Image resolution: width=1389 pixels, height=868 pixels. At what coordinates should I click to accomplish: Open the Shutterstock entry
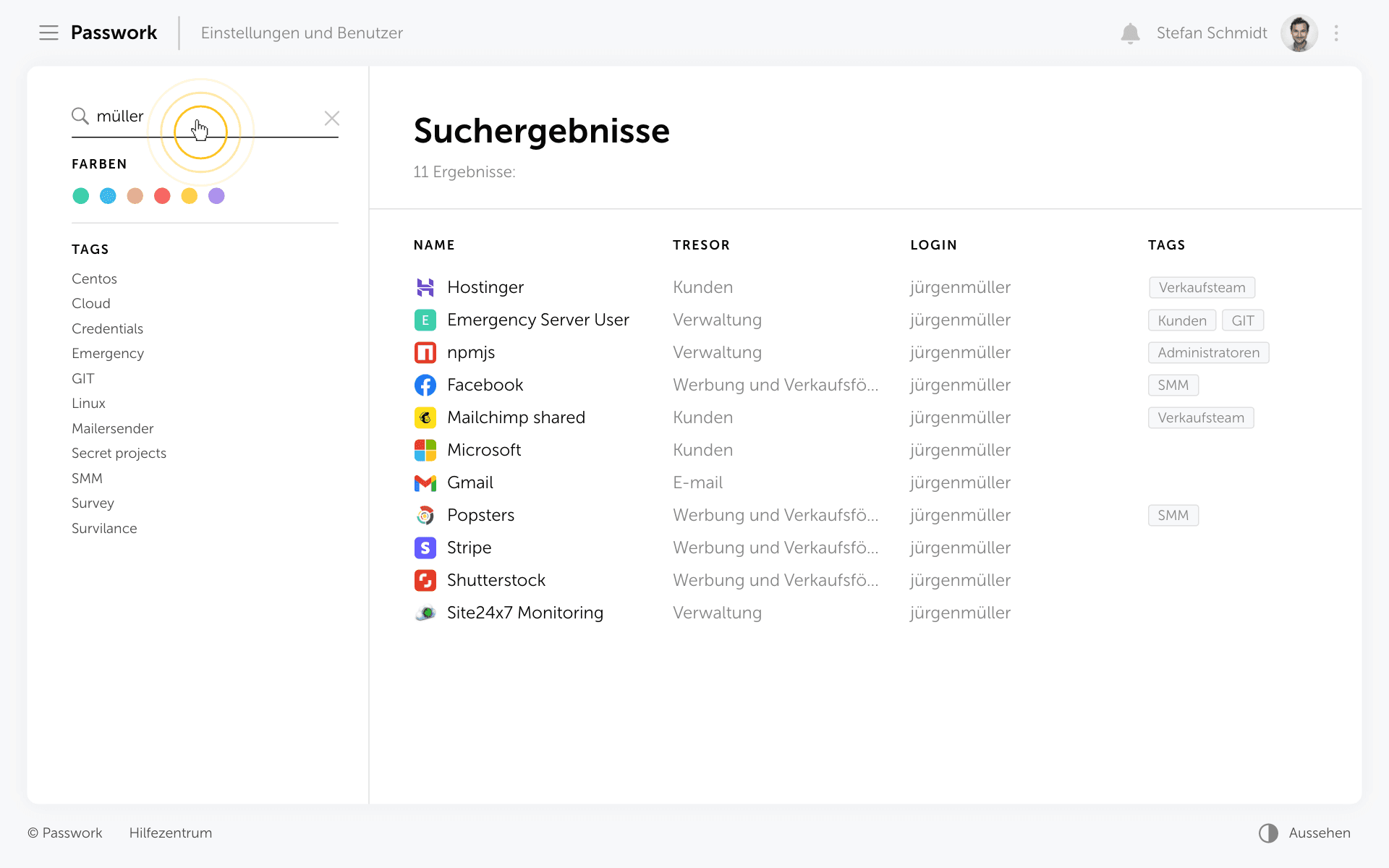pos(496,580)
